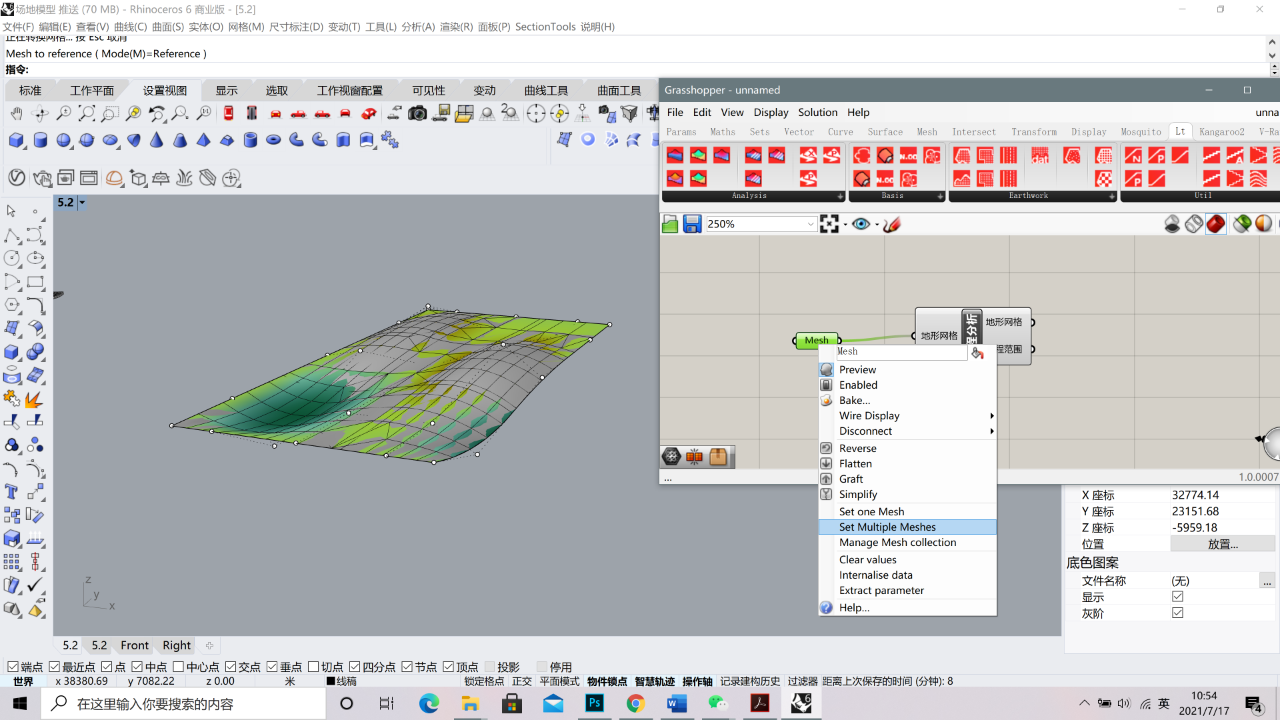This screenshot has width=1280, height=720.
Task: Click the Grasshopper open file folder icon
Action: coord(670,224)
